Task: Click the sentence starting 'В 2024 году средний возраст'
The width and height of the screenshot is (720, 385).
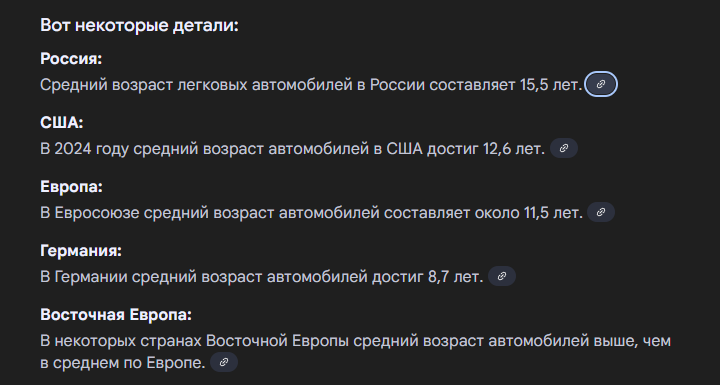Action: (x=292, y=149)
